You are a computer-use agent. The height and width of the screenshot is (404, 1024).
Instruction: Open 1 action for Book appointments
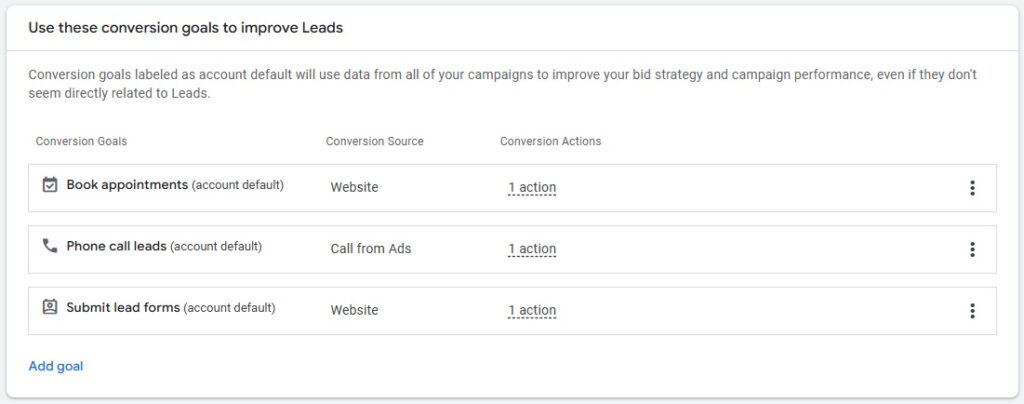[532, 188]
